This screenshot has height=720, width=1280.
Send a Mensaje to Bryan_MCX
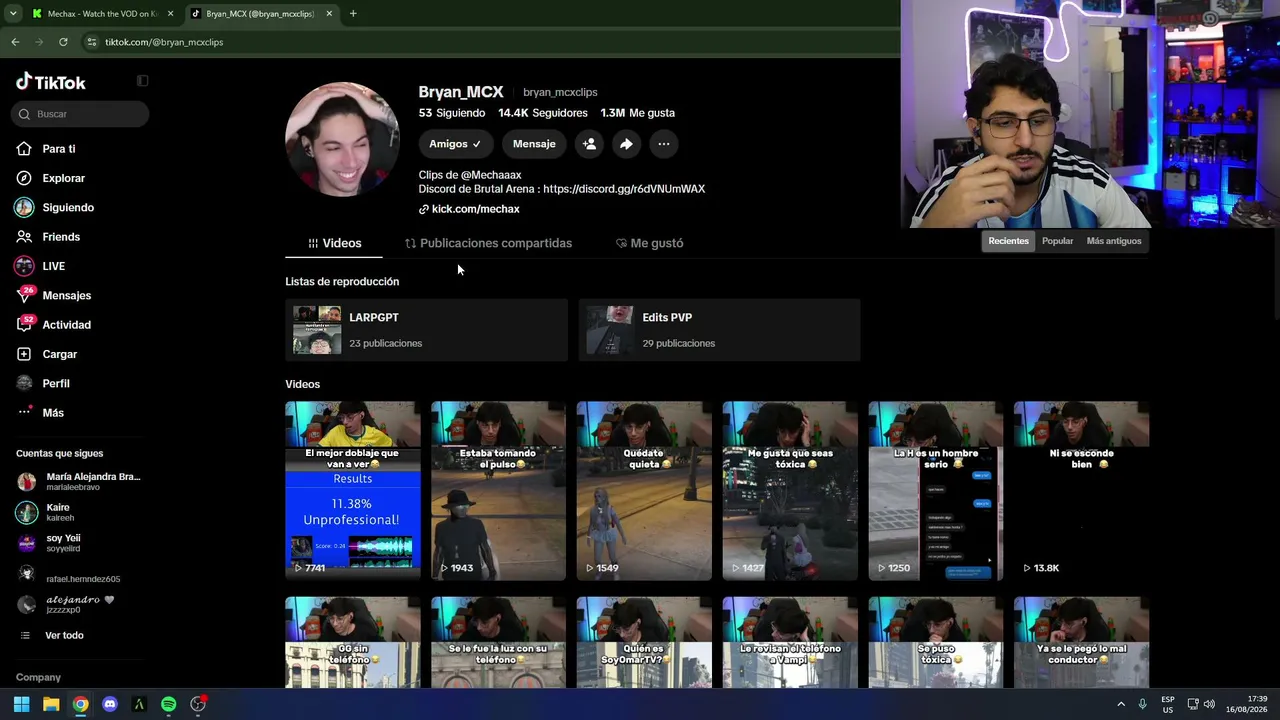[534, 144]
